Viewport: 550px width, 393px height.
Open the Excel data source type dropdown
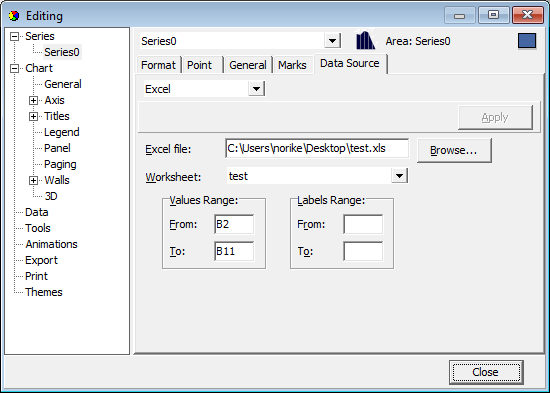(x=256, y=89)
